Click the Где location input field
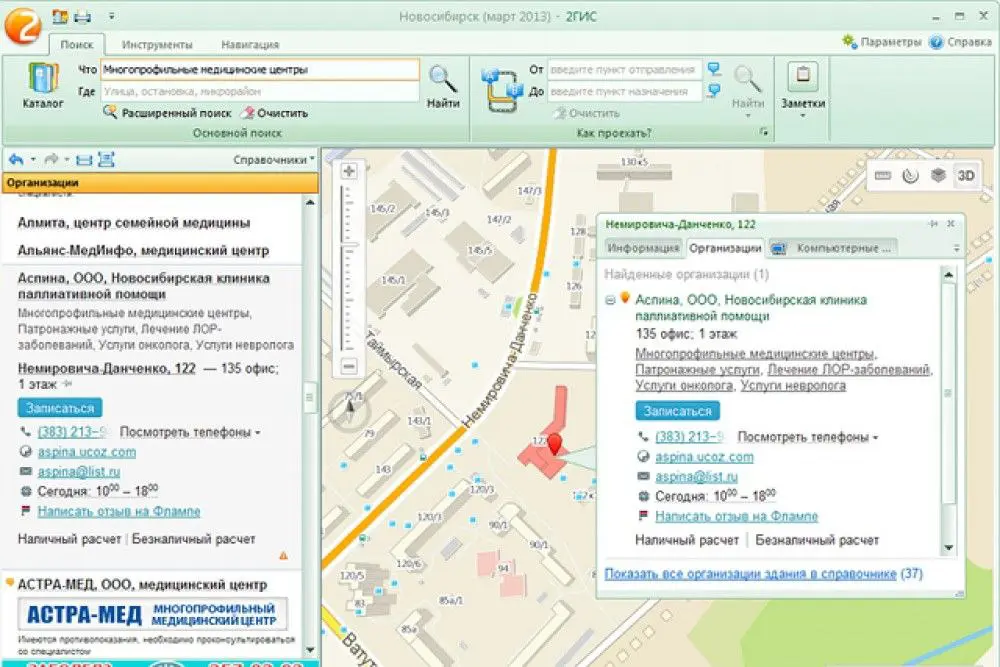 coord(260,92)
